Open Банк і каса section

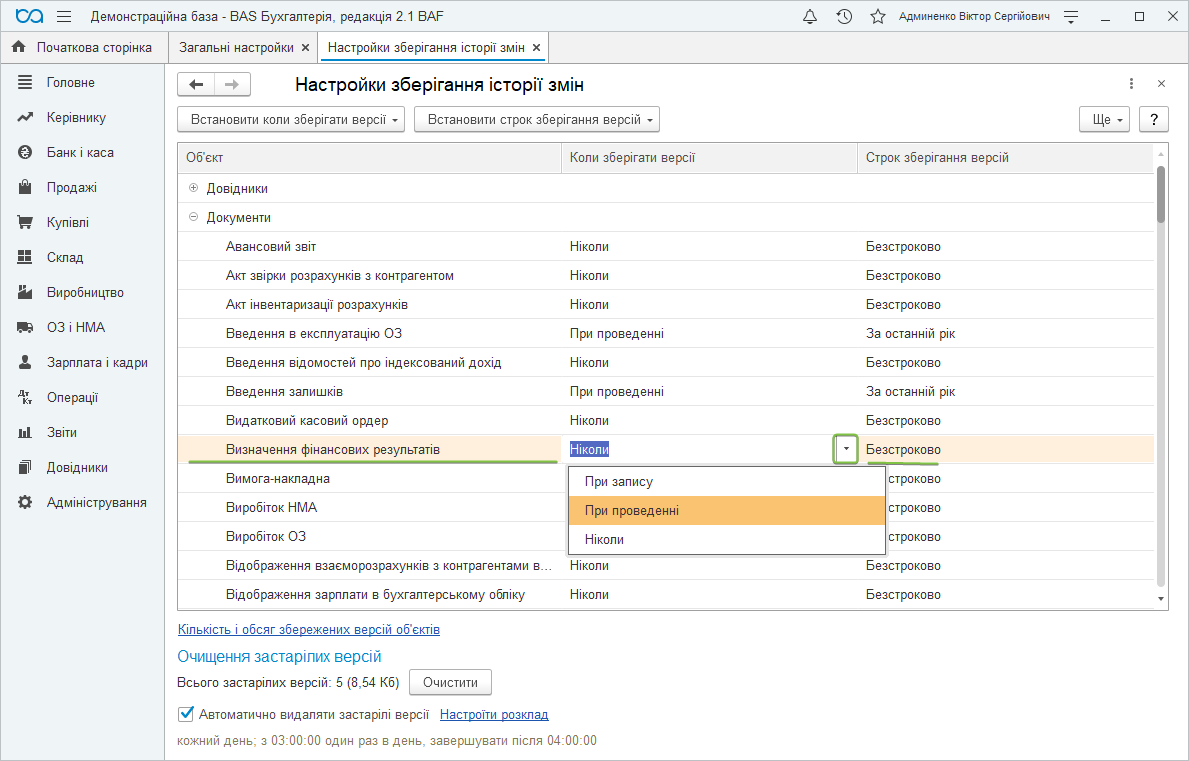[x=80, y=153]
